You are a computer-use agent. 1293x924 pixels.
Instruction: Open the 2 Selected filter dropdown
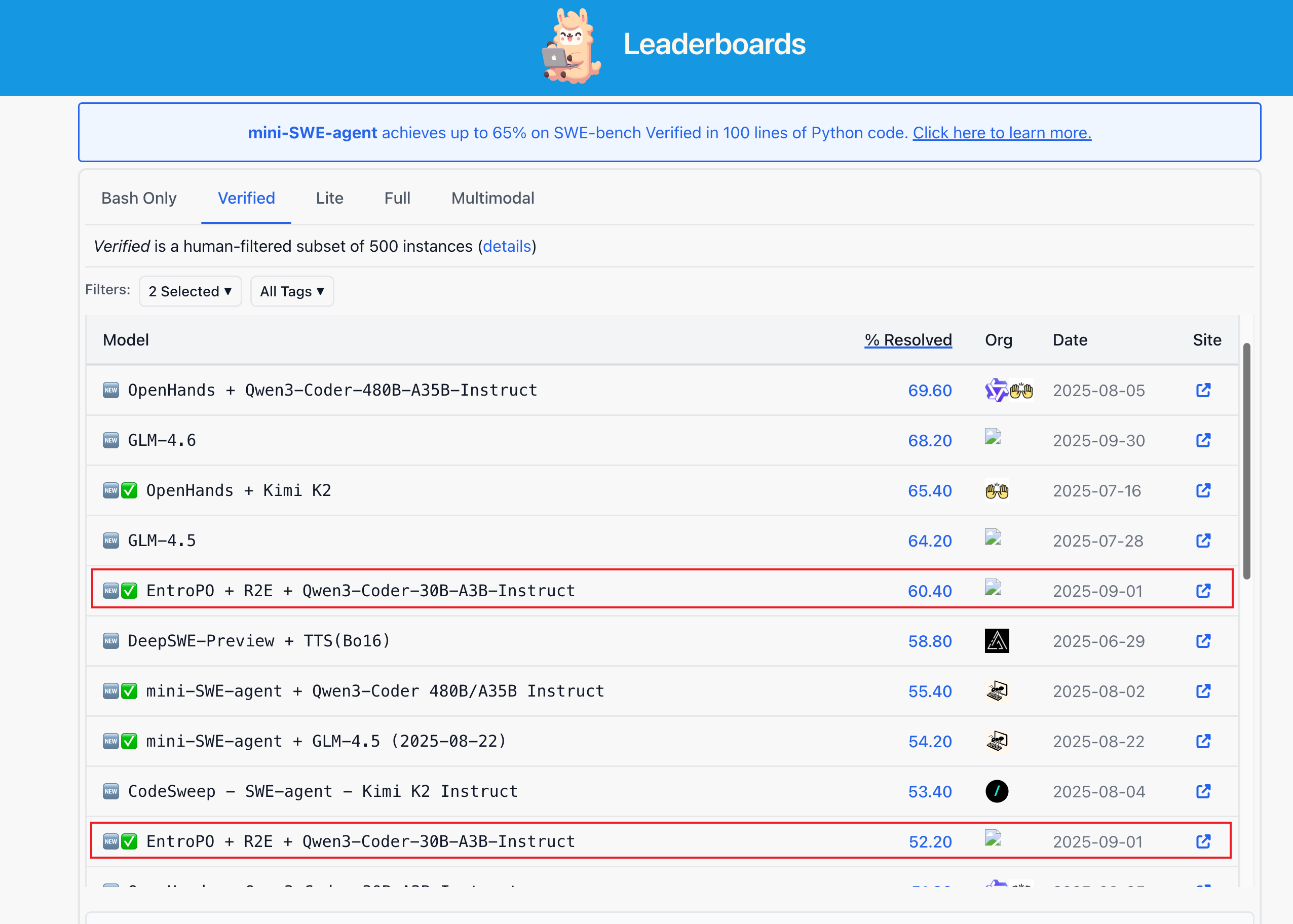(x=191, y=291)
